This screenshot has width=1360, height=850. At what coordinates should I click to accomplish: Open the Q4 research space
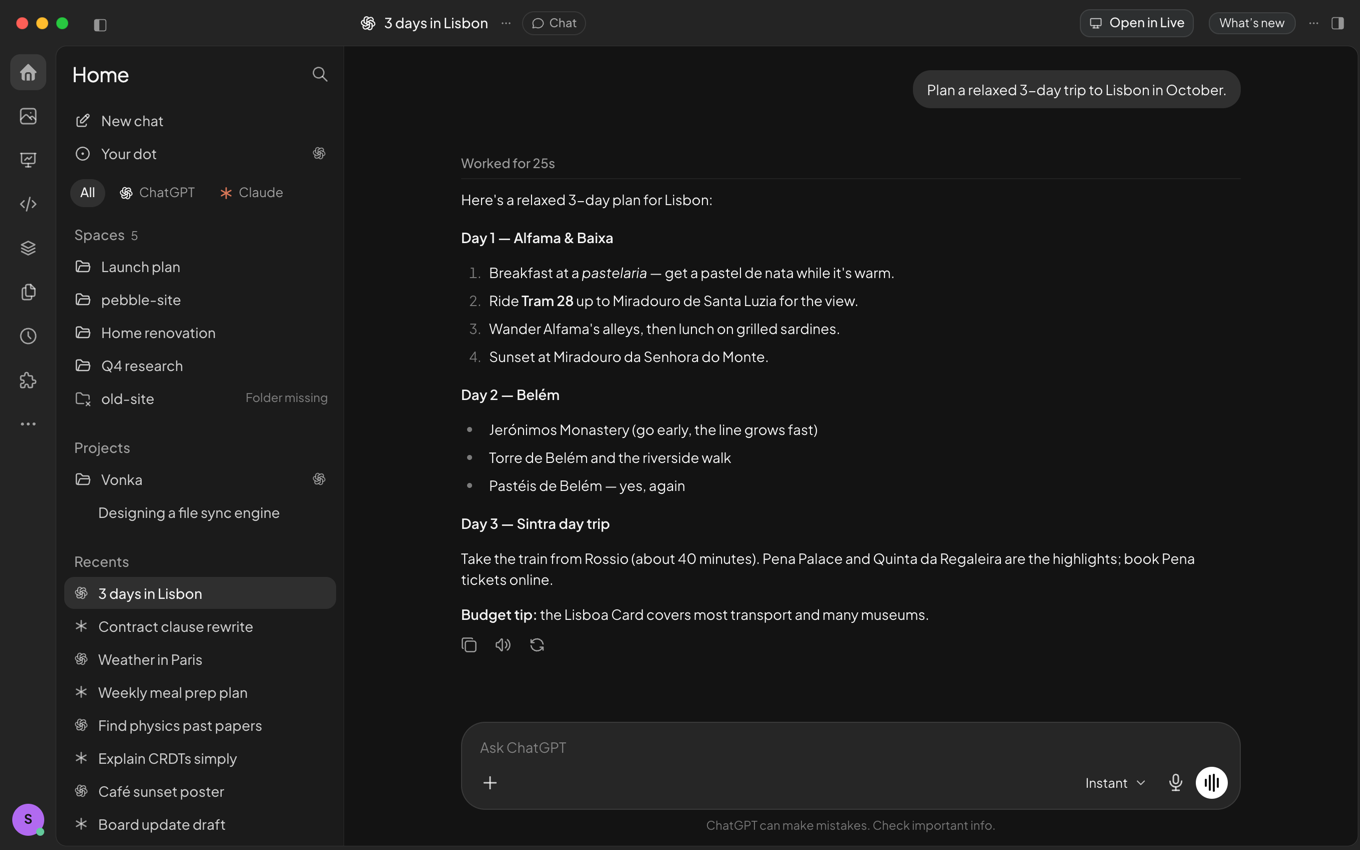[200, 366]
